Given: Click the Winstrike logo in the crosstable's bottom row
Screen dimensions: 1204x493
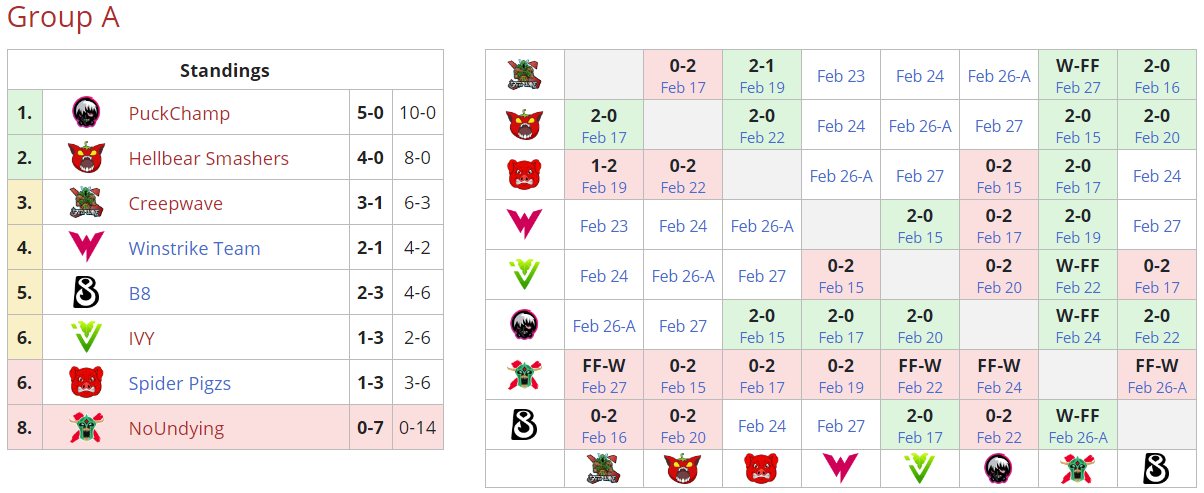Looking at the screenshot, I should coord(841,468).
